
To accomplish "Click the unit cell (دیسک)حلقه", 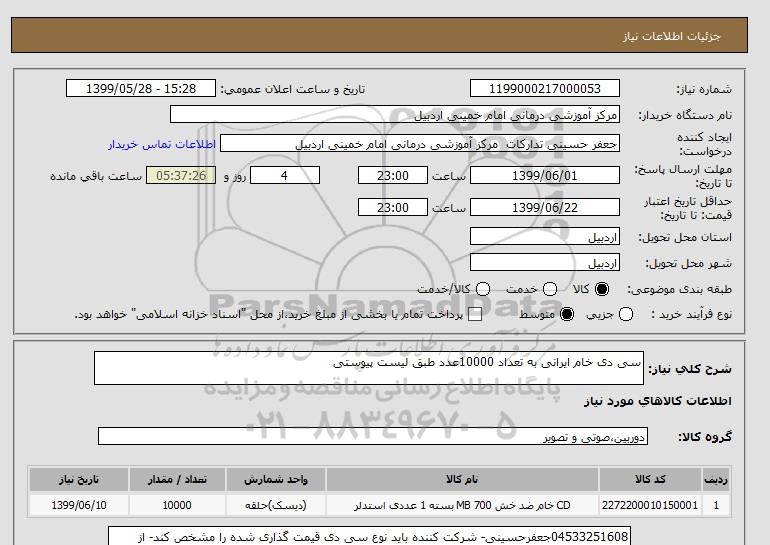I will [x=276, y=505].
